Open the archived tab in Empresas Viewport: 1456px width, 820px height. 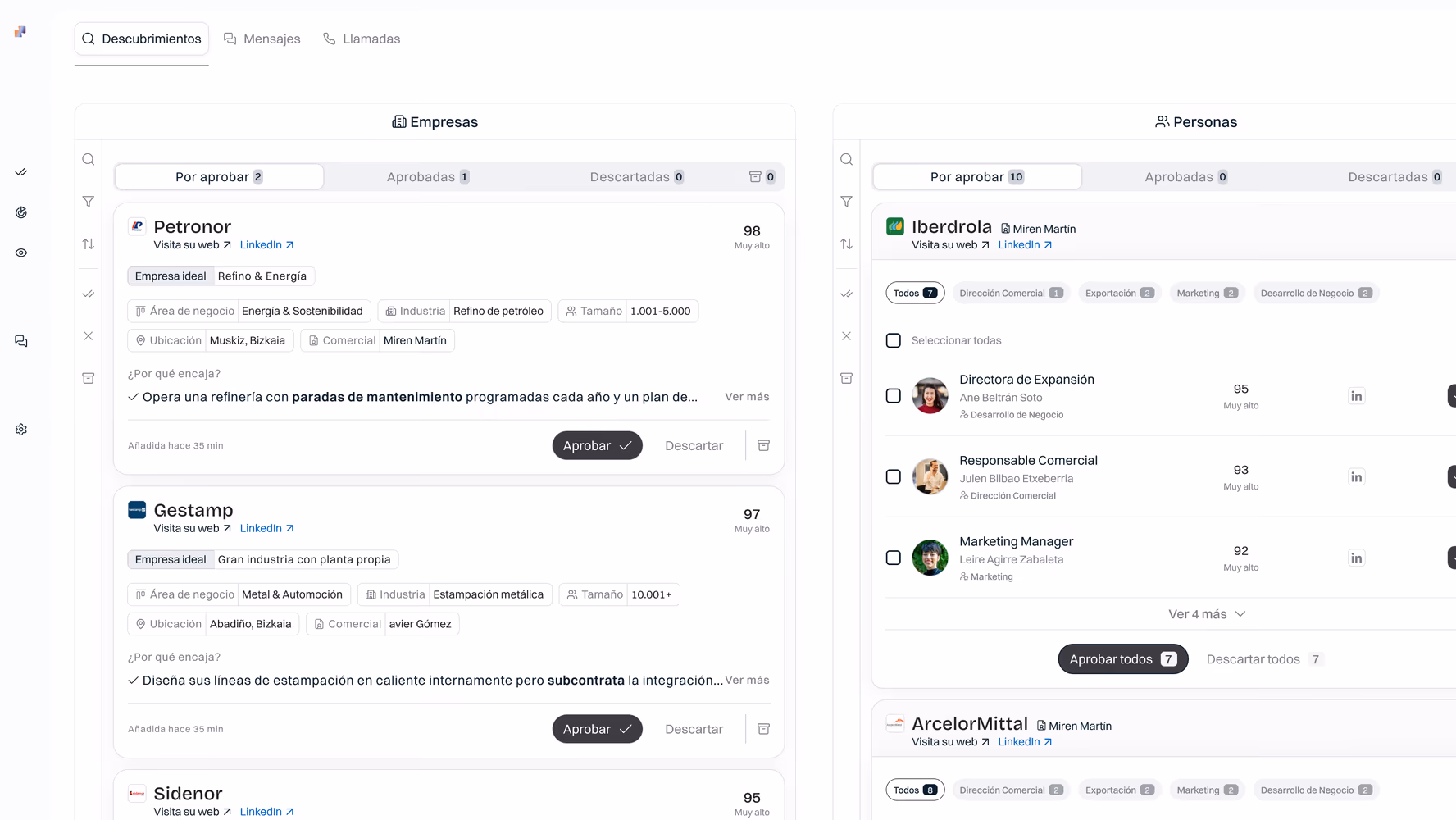(x=762, y=177)
